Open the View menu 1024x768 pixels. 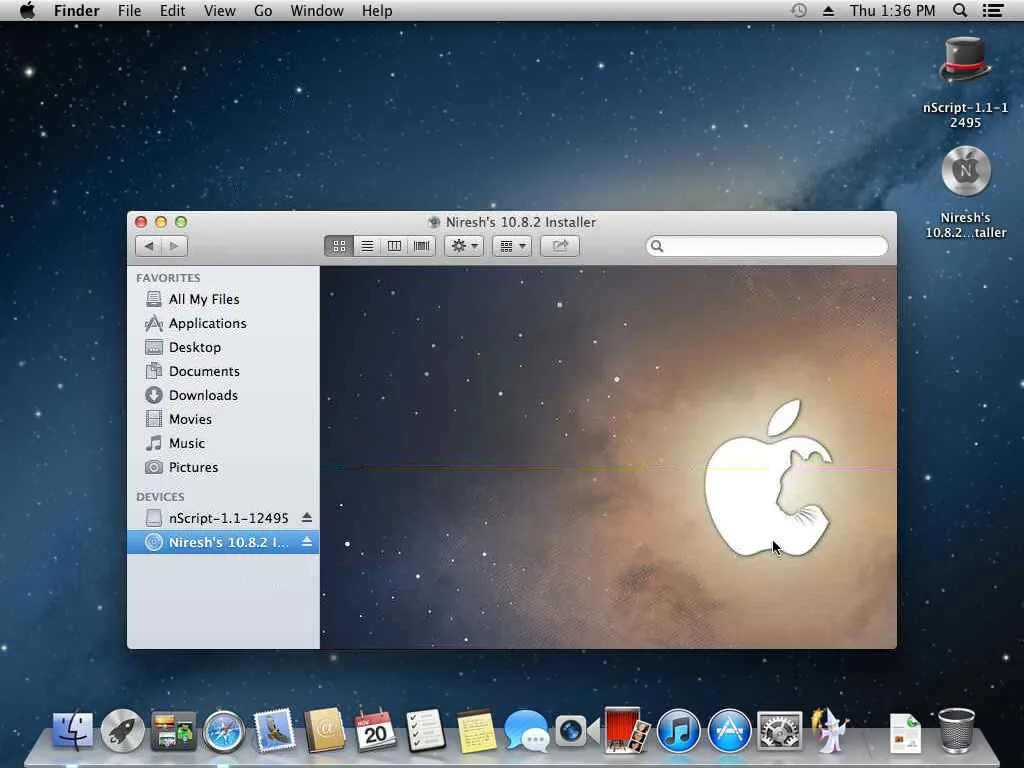coord(219,10)
